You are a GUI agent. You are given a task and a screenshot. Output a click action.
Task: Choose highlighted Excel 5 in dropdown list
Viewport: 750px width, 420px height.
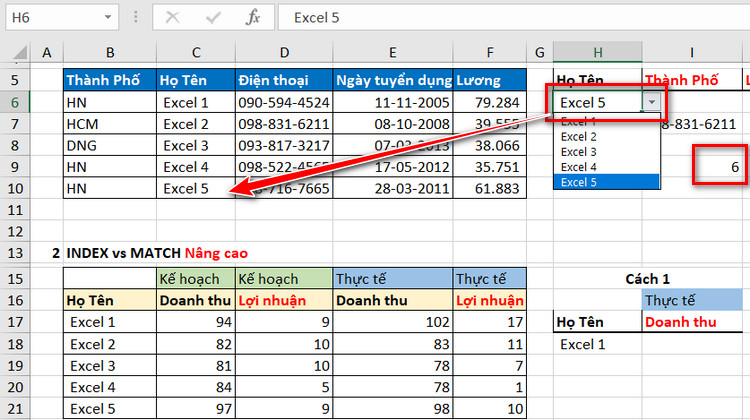pyautogui.click(x=606, y=182)
